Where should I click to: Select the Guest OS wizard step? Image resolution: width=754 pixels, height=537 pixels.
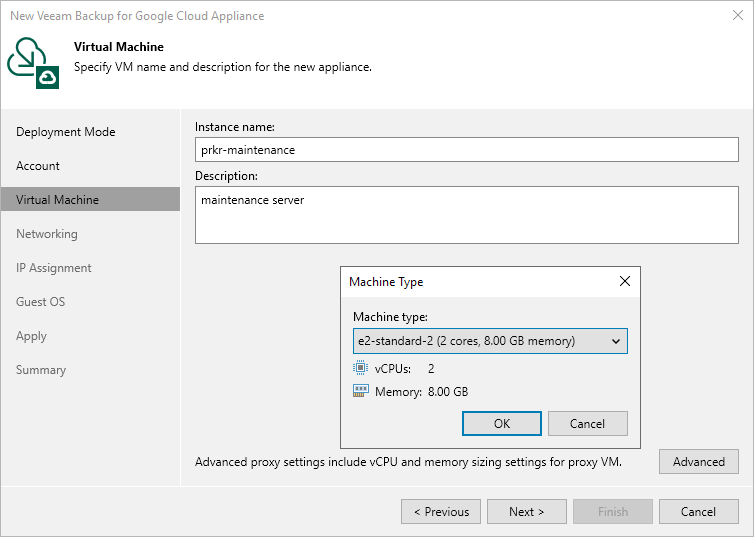pyautogui.click(x=40, y=302)
